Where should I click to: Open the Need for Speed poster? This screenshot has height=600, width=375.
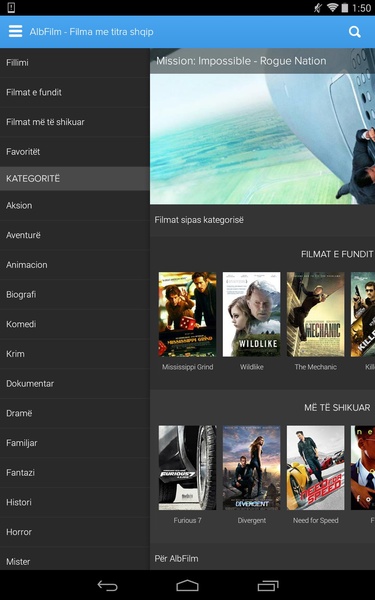pos(316,468)
